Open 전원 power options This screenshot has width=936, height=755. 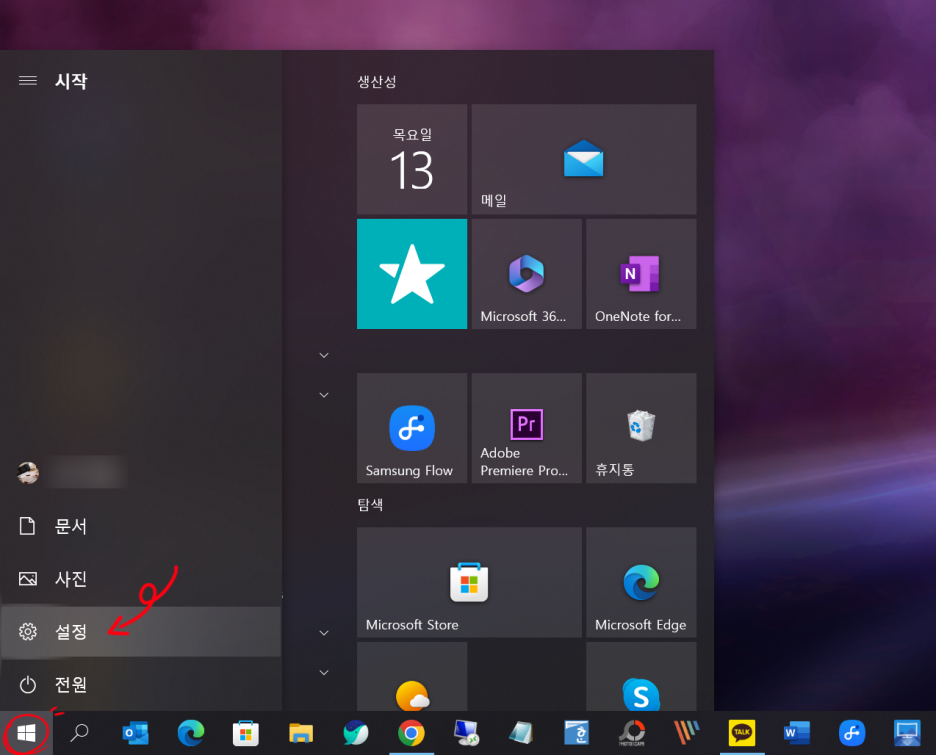click(141, 684)
